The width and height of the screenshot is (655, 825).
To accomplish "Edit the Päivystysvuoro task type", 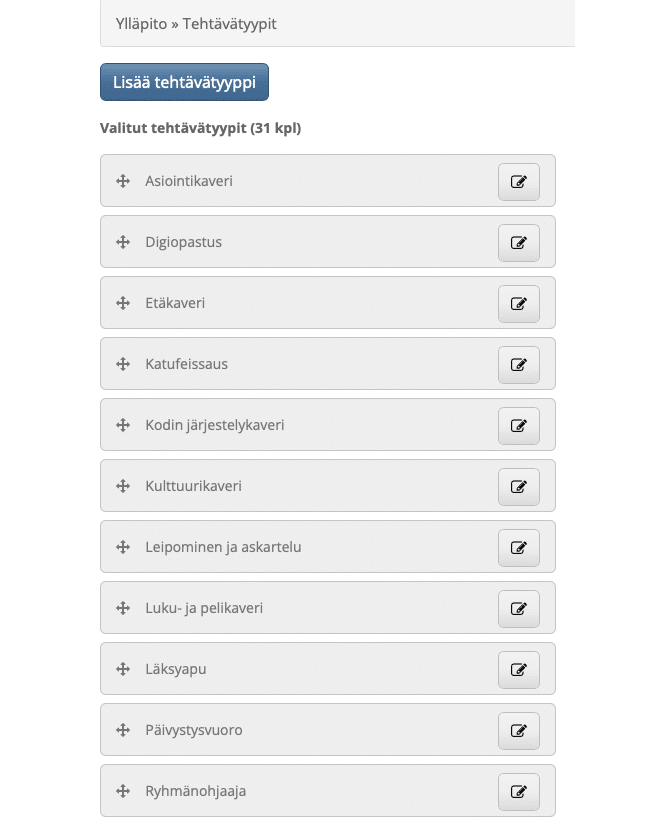I will click(x=518, y=731).
